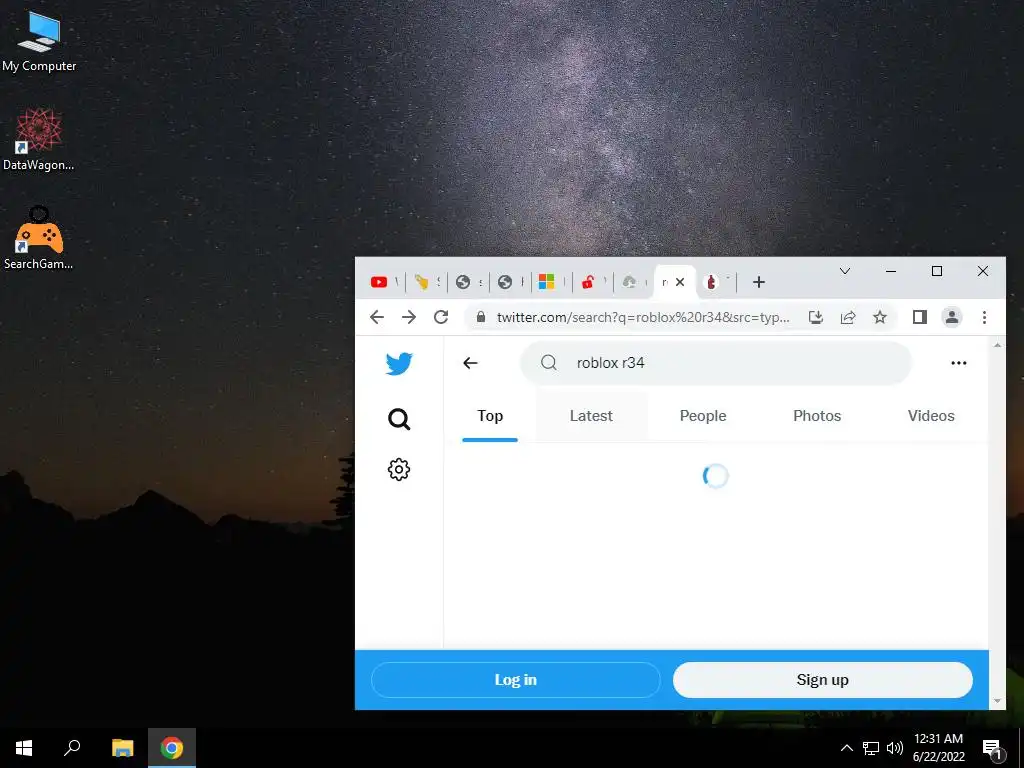Expand the Chrome tab search chevron
Screen dimensions: 1024x768
(x=844, y=271)
